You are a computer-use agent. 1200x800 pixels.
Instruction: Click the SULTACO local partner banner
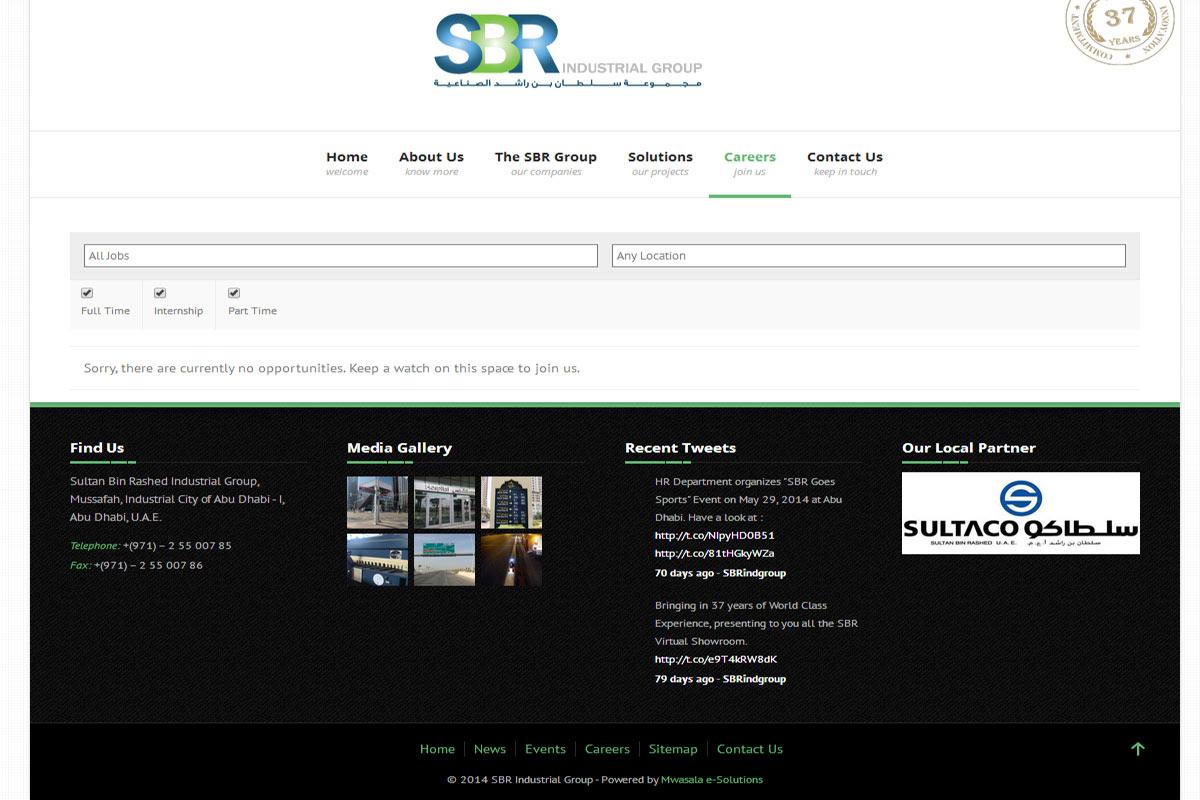pos(1021,513)
